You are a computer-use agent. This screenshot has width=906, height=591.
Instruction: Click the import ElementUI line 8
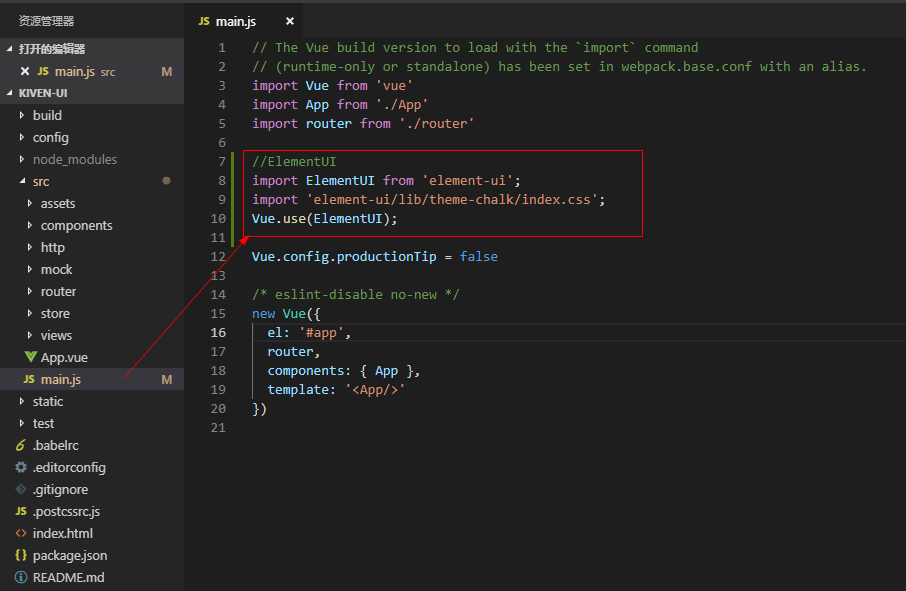386,181
